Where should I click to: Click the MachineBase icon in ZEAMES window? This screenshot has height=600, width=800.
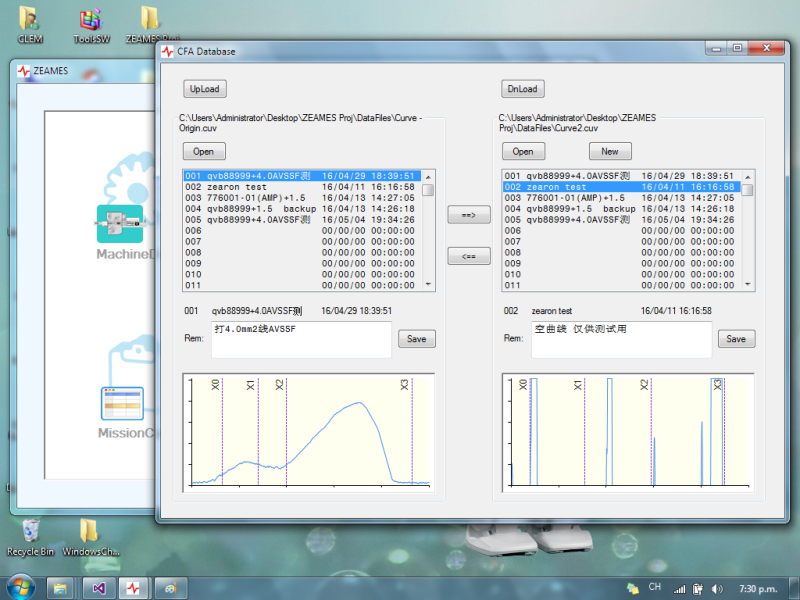pyautogui.click(x=121, y=225)
